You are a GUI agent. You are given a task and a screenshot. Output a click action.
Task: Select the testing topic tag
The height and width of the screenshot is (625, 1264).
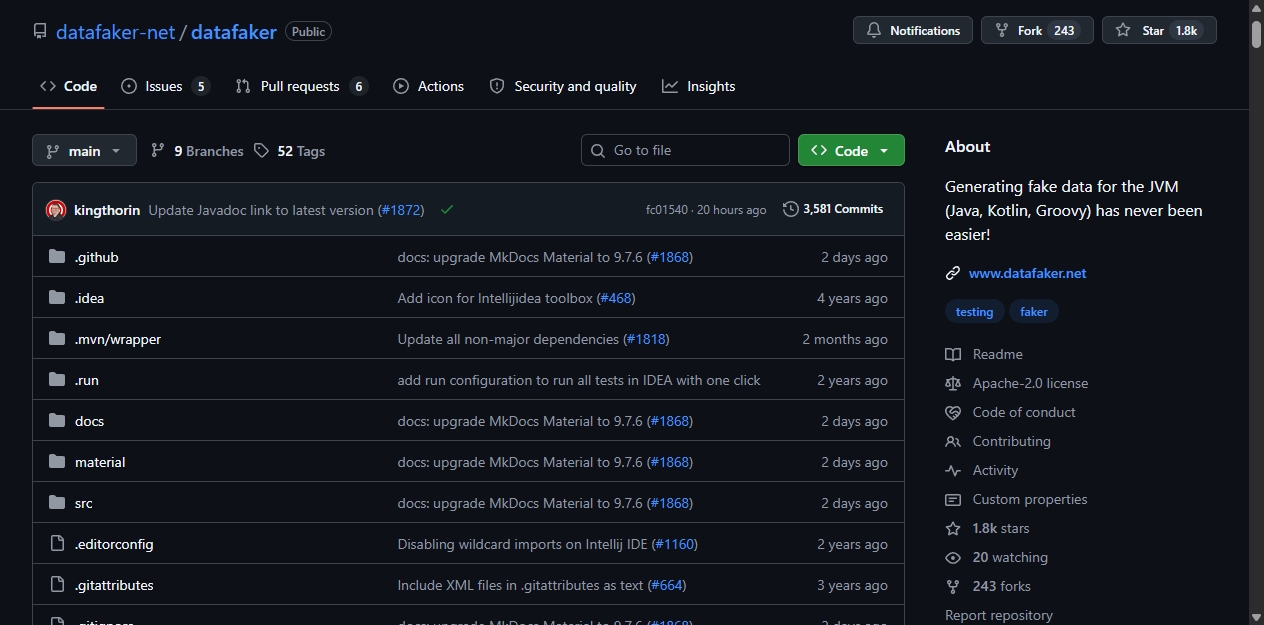[974, 312]
